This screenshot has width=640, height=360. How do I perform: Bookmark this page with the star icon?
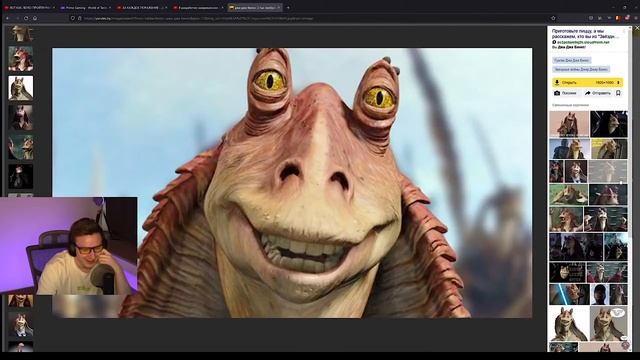(x=553, y=18)
